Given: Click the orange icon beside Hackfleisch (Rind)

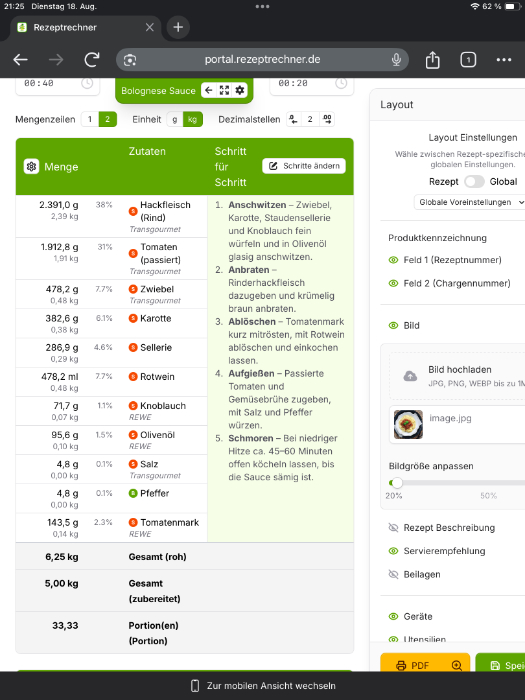Looking at the screenshot, I should click(133, 211).
